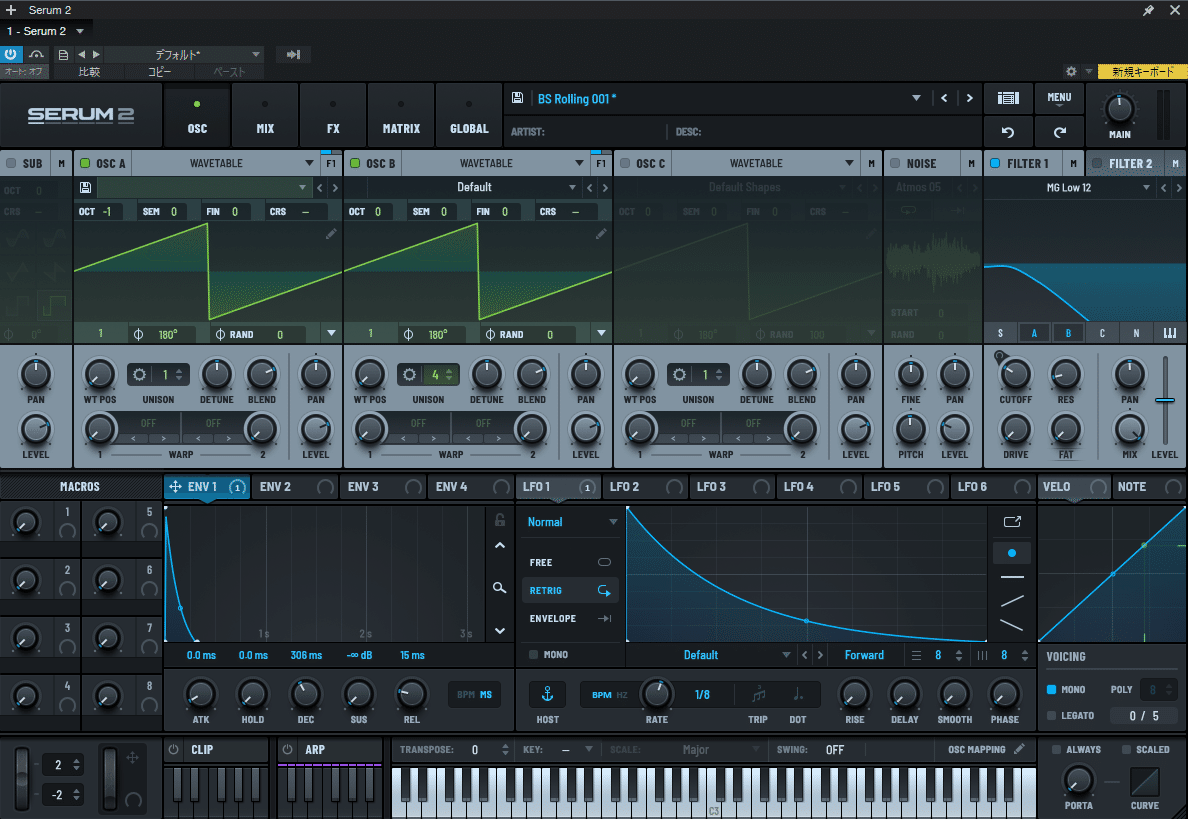
Task: Click the OSC B wavetable pencil edit icon
Action: pyautogui.click(x=601, y=234)
